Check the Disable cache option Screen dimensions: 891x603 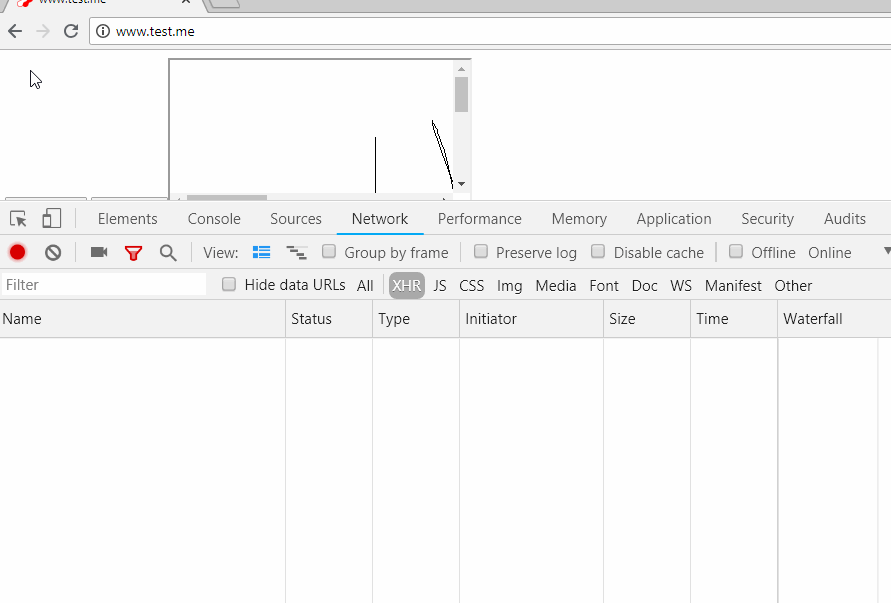pyautogui.click(x=599, y=252)
